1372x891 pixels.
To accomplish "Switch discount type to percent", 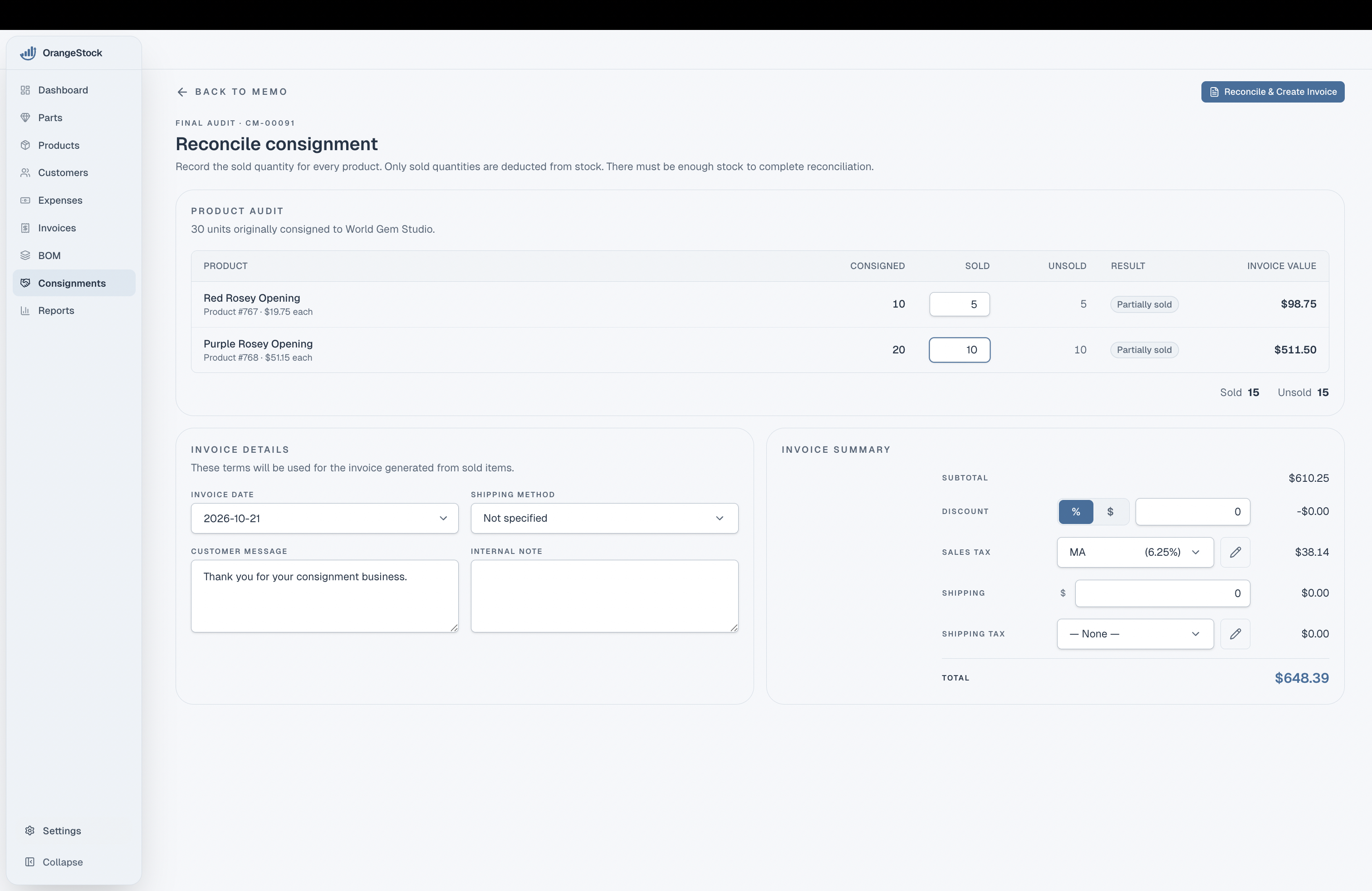I will pos(1076,511).
